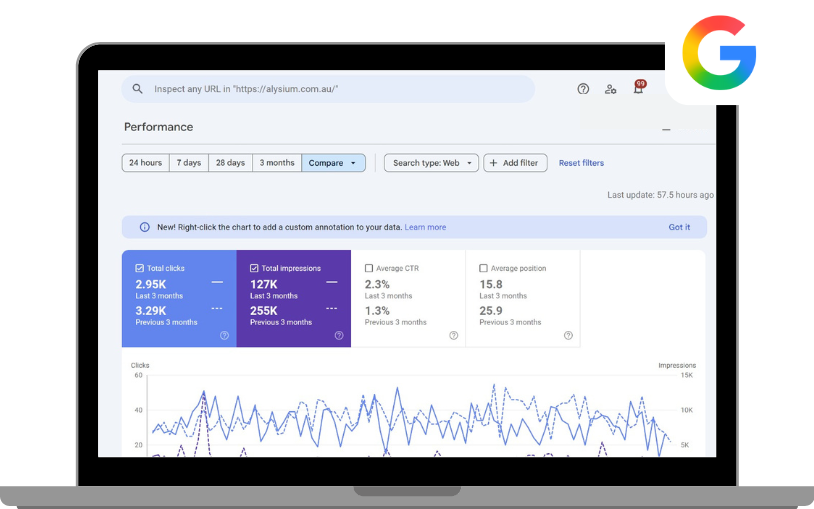Click the 127K impressions value

coord(264,284)
